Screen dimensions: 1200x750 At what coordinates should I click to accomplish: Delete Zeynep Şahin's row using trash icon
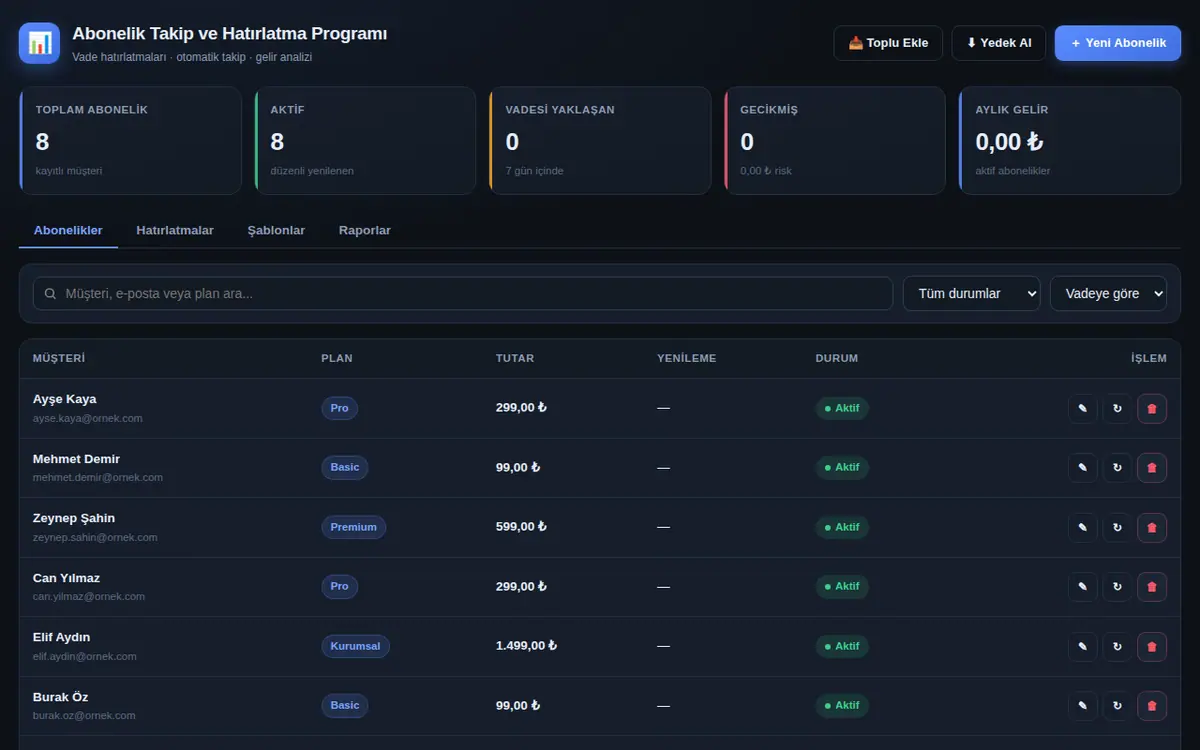[x=1152, y=527]
